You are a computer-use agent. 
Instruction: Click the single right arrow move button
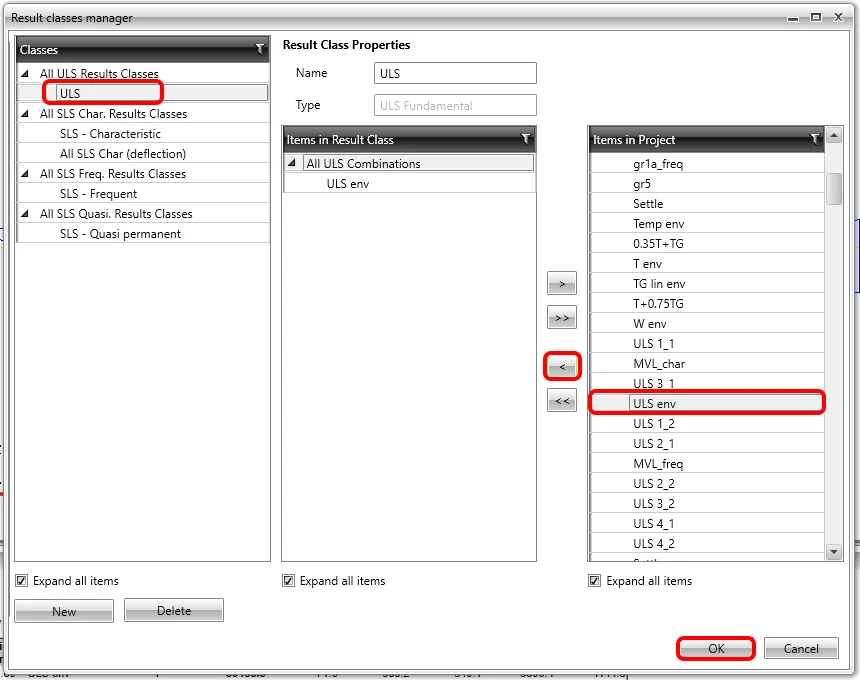click(x=562, y=284)
